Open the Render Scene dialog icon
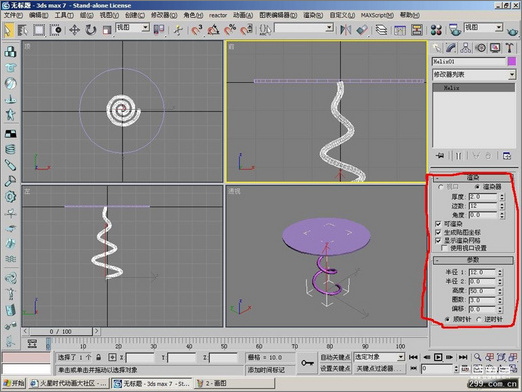522x392 pixels. coord(455,30)
